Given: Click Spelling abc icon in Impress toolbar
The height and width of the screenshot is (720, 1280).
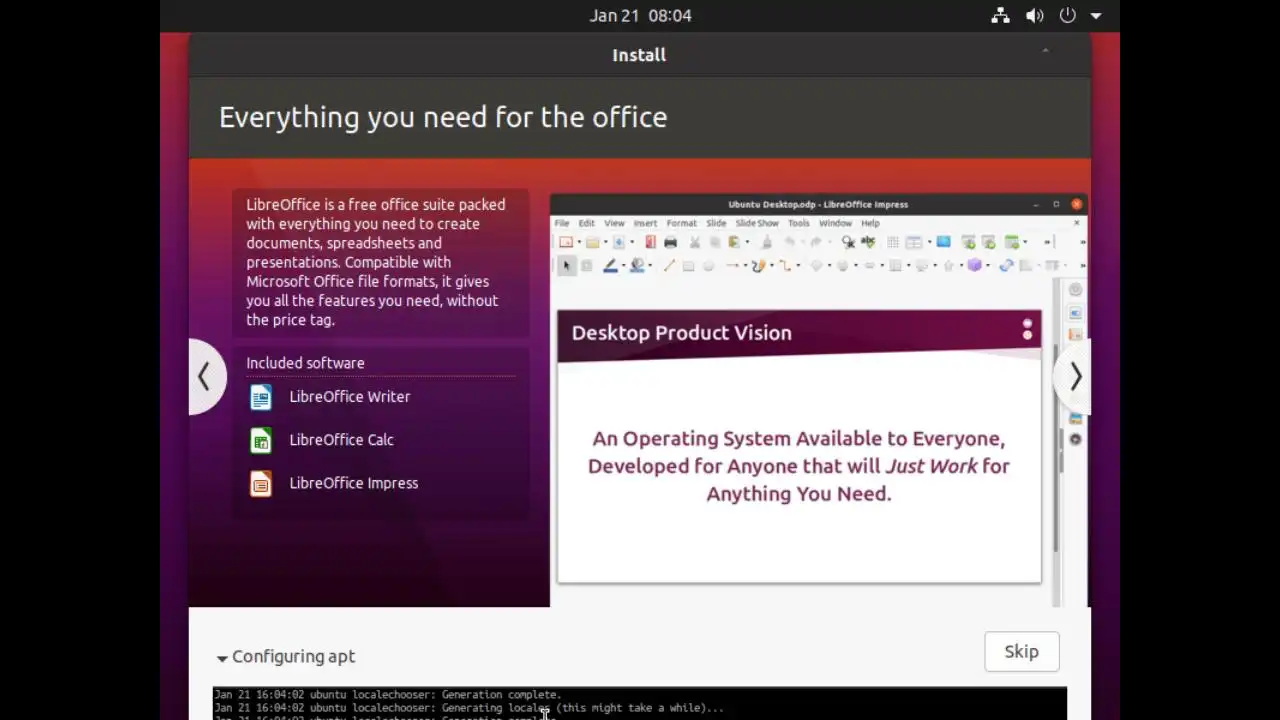Looking at the screenshot, I should click(x=868, y=242).
